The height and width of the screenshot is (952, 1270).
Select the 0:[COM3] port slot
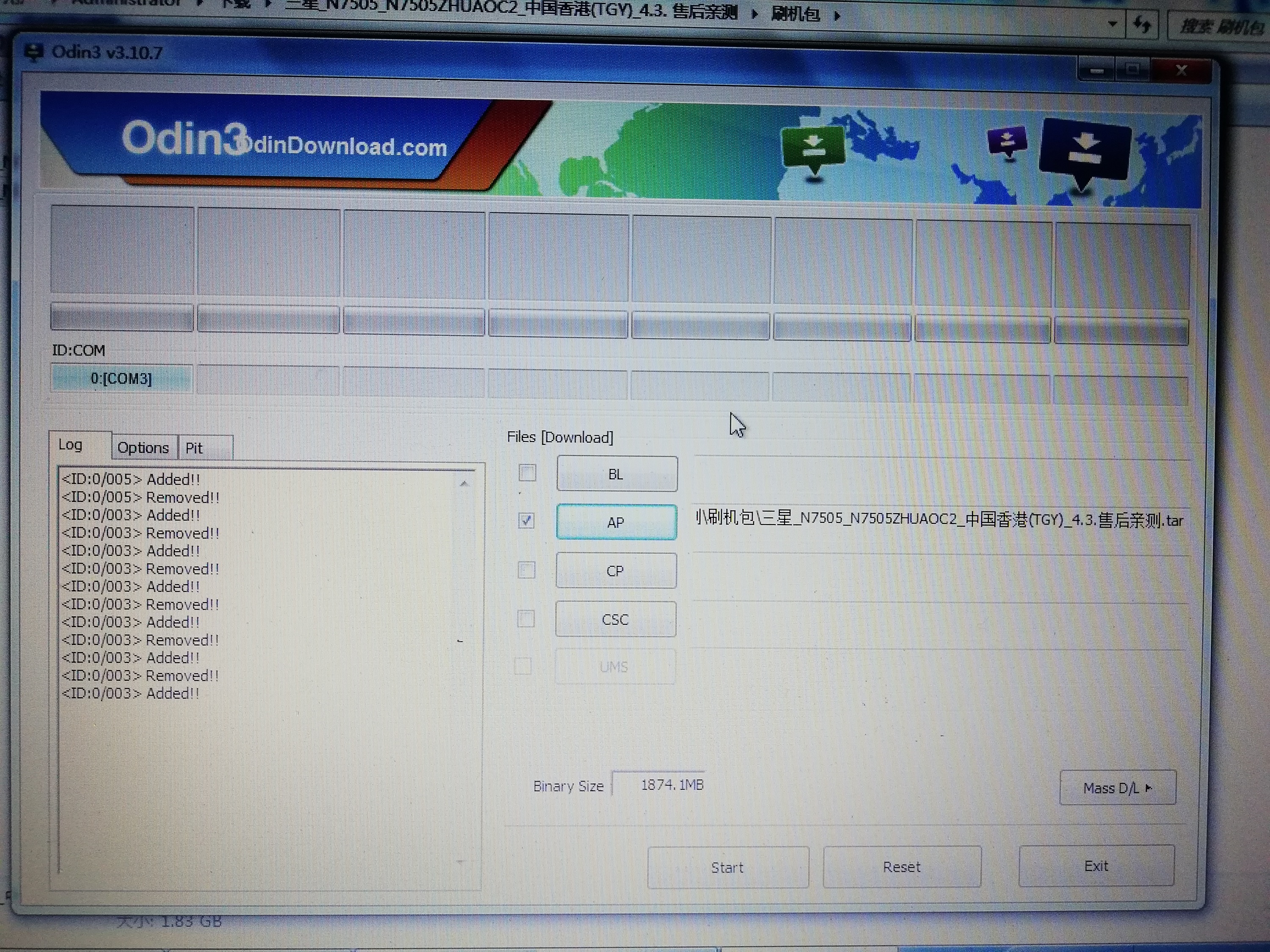click(121, 379)
